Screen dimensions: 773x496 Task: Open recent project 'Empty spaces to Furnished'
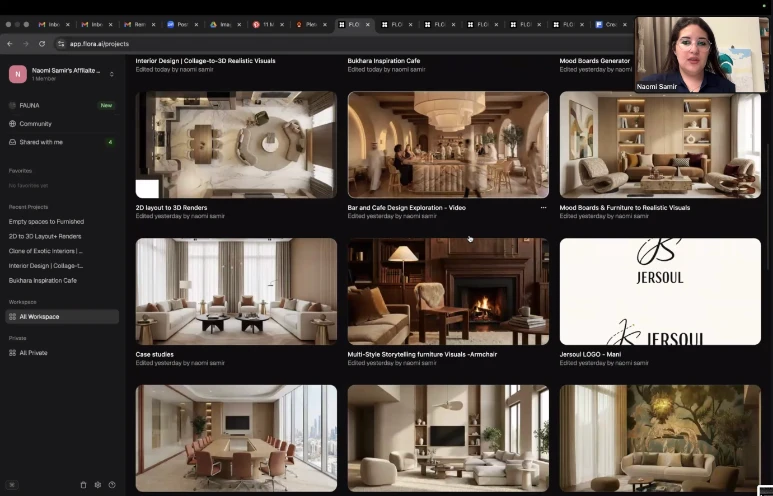pos(46,221)
